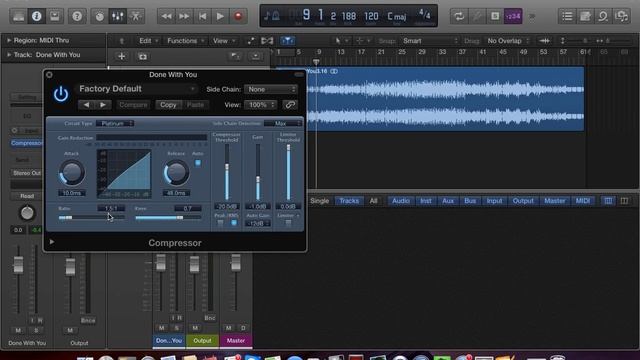Select the Tracks mixer view tab
Viewport: 640px width, 360px height.
pos(349,201)
